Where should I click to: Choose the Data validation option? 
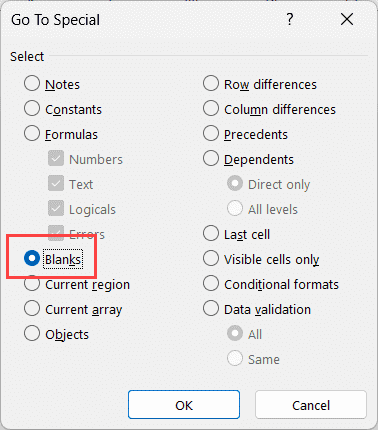pyautogui.click(x=211, y=309)
